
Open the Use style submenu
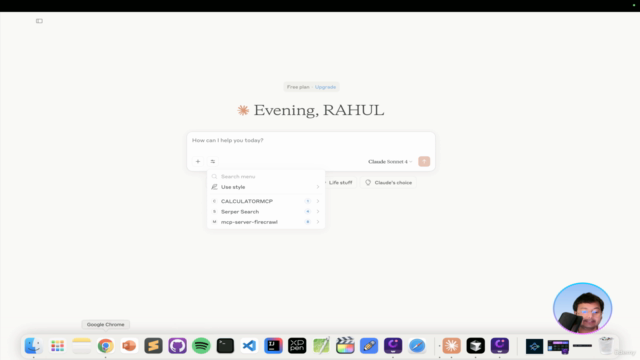(266, 187)
